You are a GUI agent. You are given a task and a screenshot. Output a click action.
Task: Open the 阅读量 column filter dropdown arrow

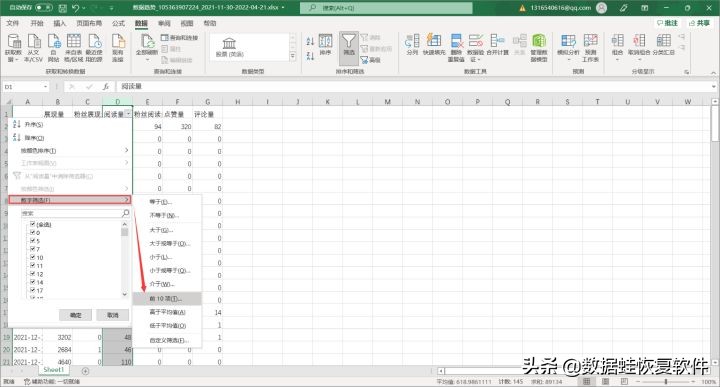click(128, 114)
